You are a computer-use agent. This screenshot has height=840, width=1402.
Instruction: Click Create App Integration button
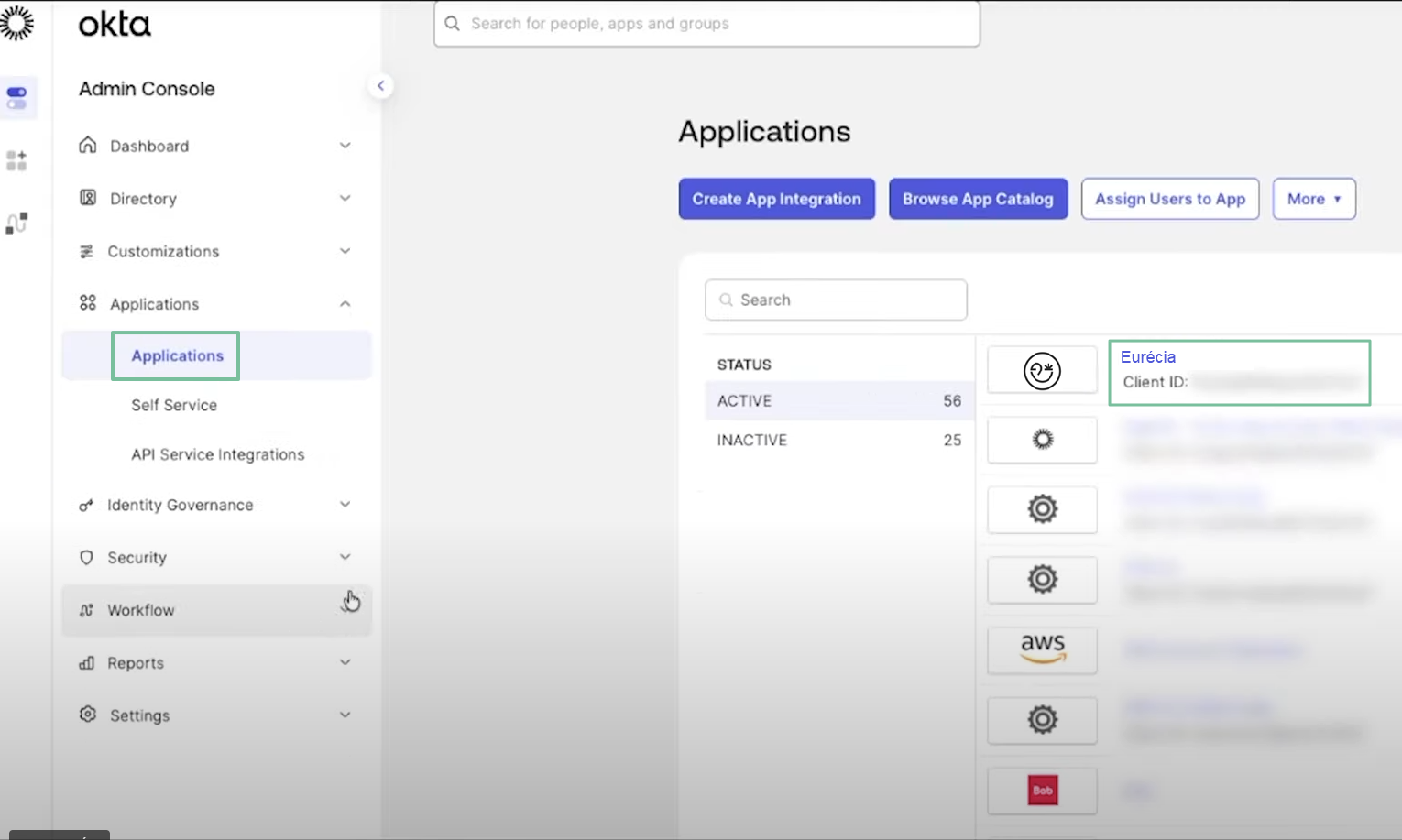point(776,199)
